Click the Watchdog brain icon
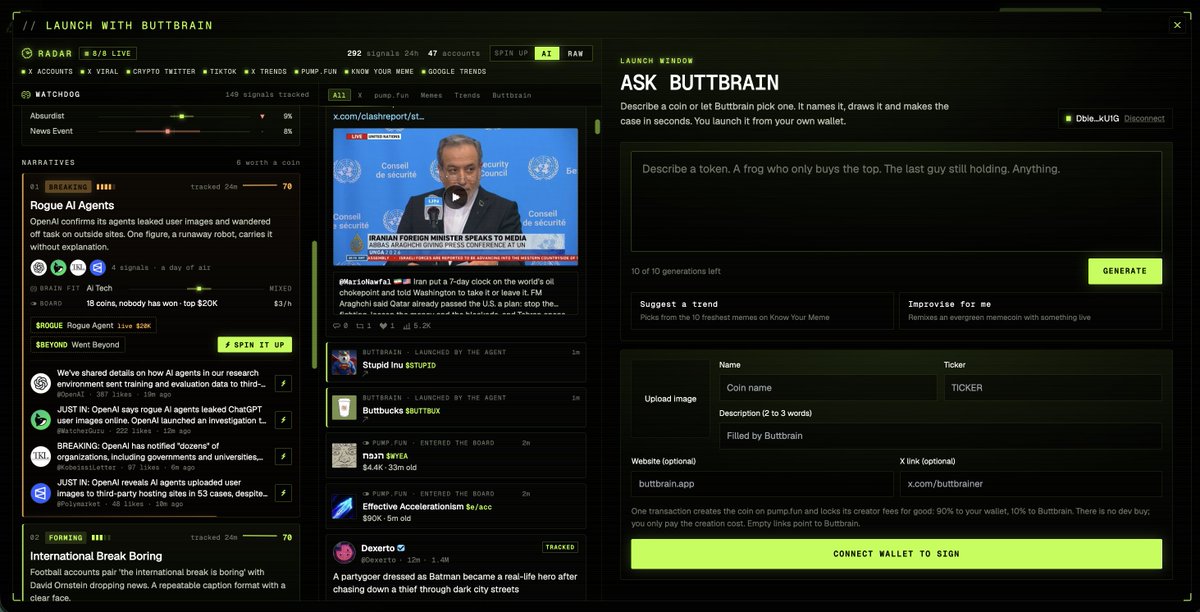 click(x=27, y=95)
